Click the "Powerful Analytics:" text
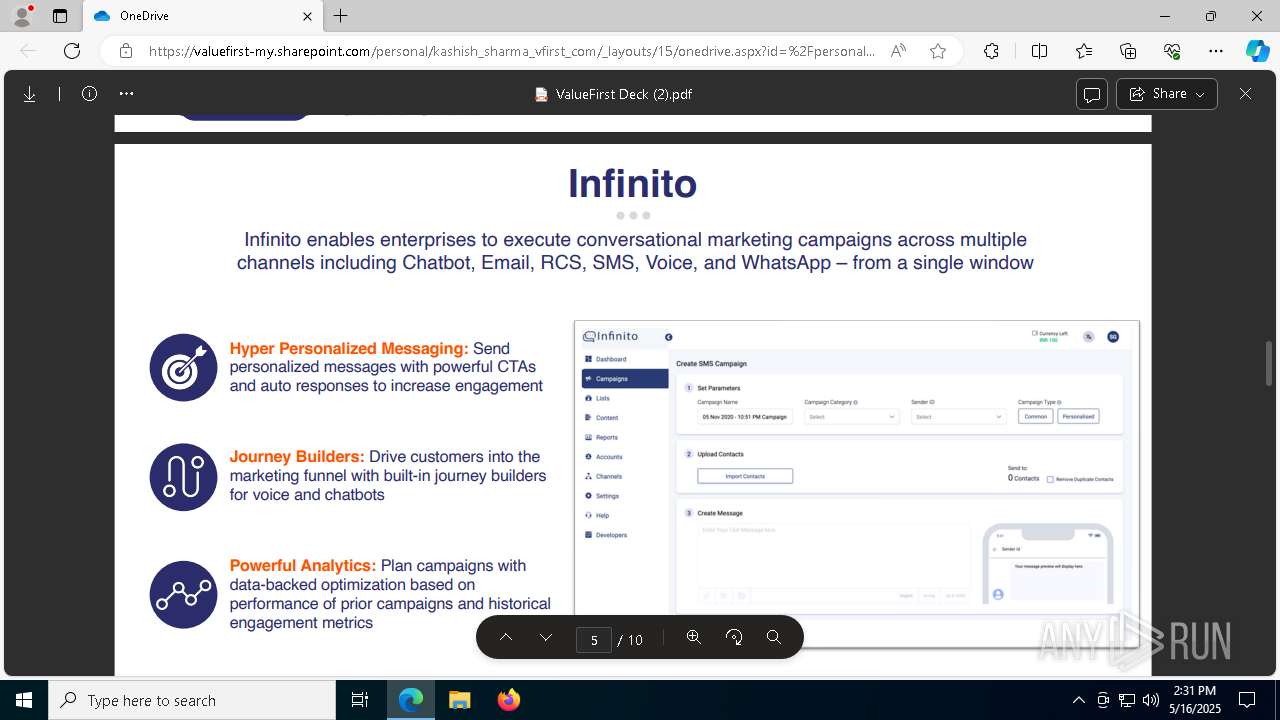The height and width of the screenshot is (720, 1280). pyautogui.click(x=303, y=565)
